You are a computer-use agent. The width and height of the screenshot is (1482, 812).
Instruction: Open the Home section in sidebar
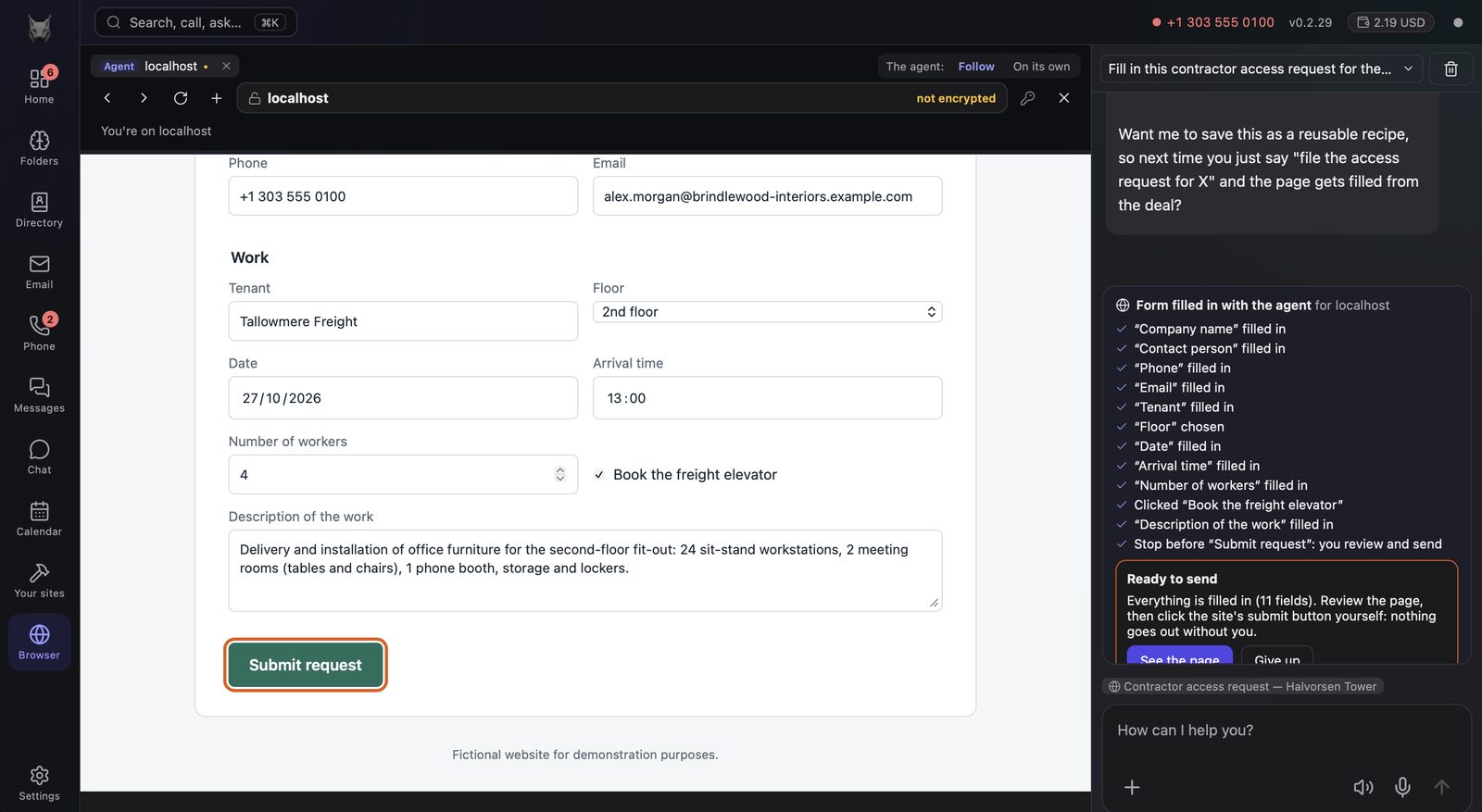coord(39,85)
